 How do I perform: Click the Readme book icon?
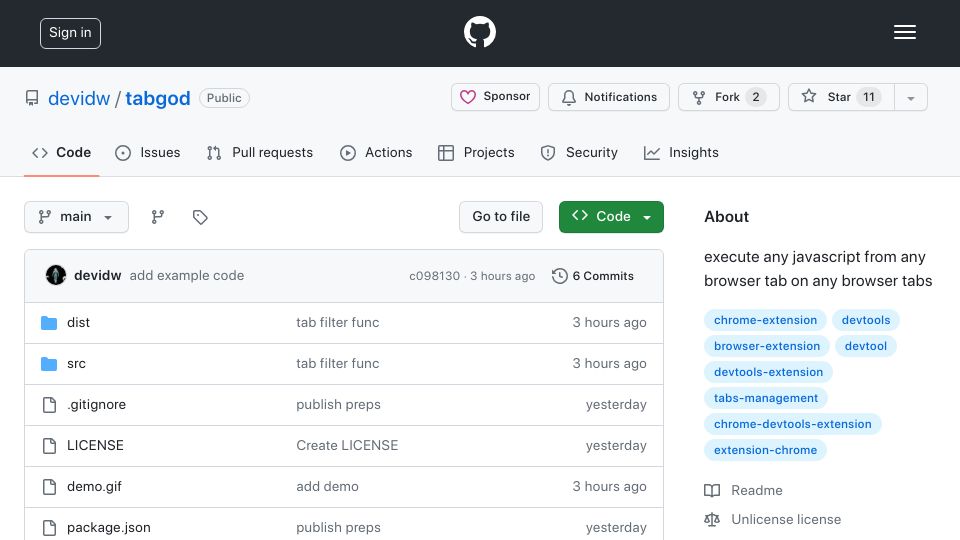711,490
